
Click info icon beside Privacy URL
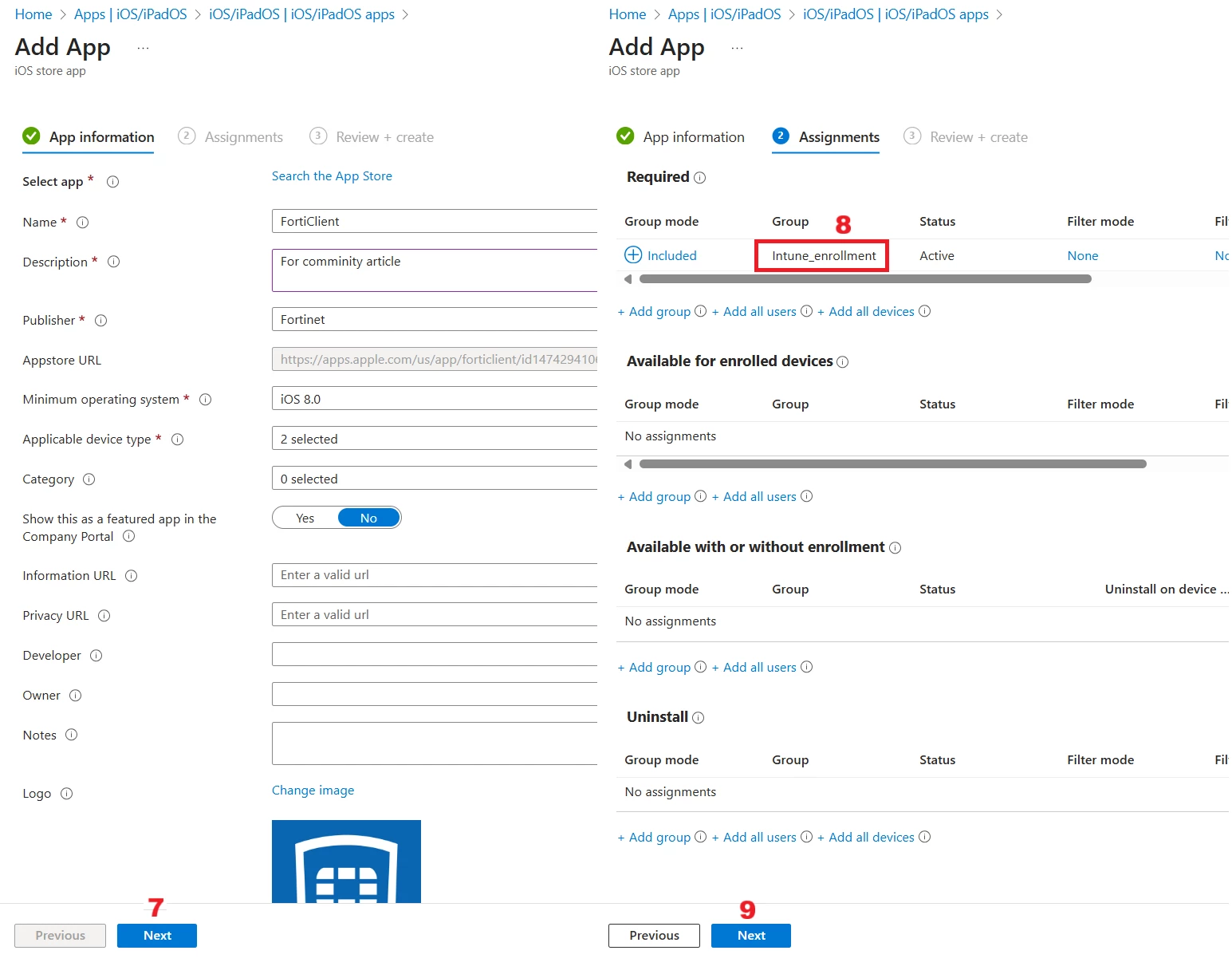click(104, 616)
